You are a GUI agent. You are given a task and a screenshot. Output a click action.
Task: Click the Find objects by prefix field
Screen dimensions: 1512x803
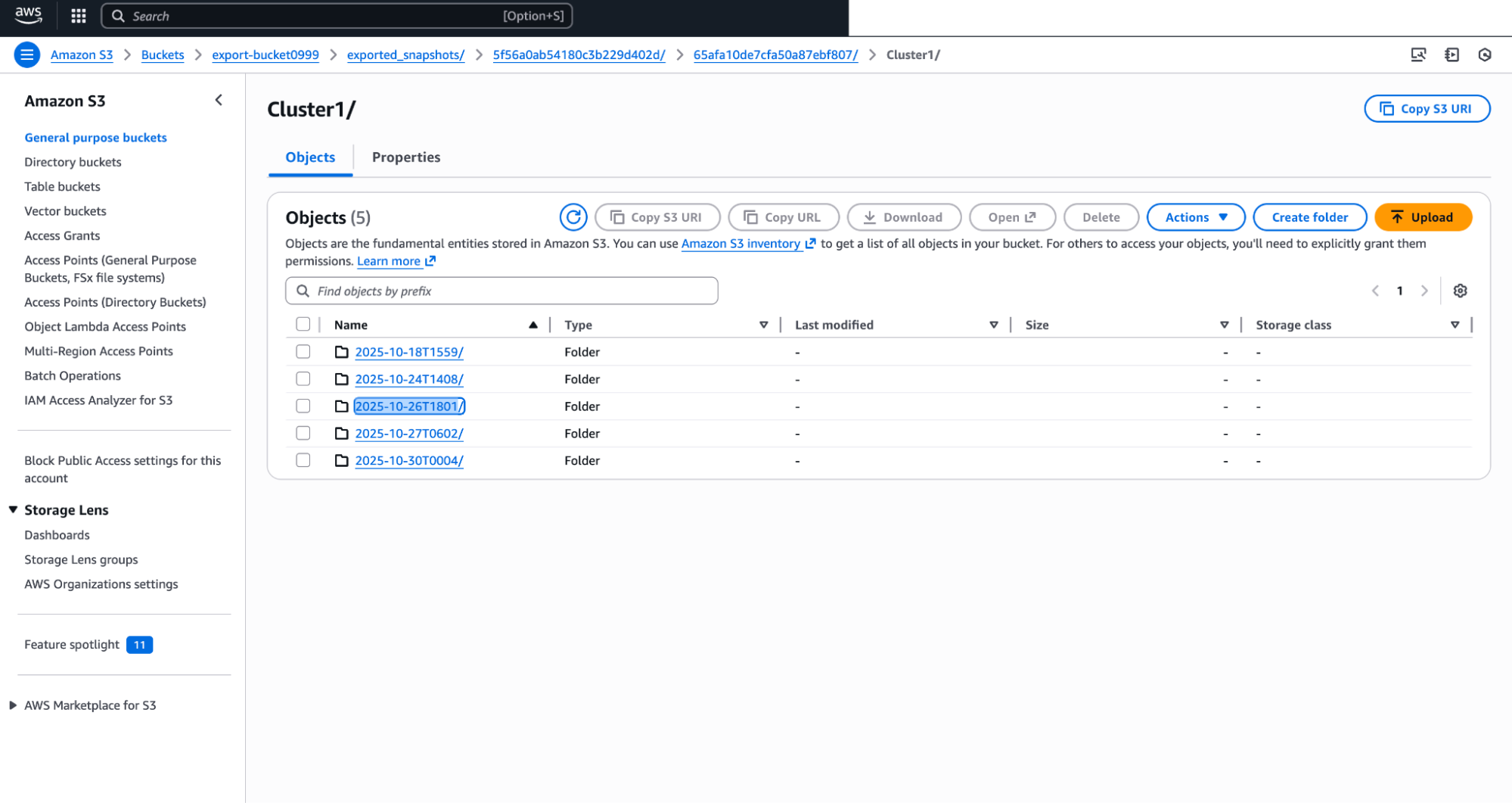pos(501,291)
